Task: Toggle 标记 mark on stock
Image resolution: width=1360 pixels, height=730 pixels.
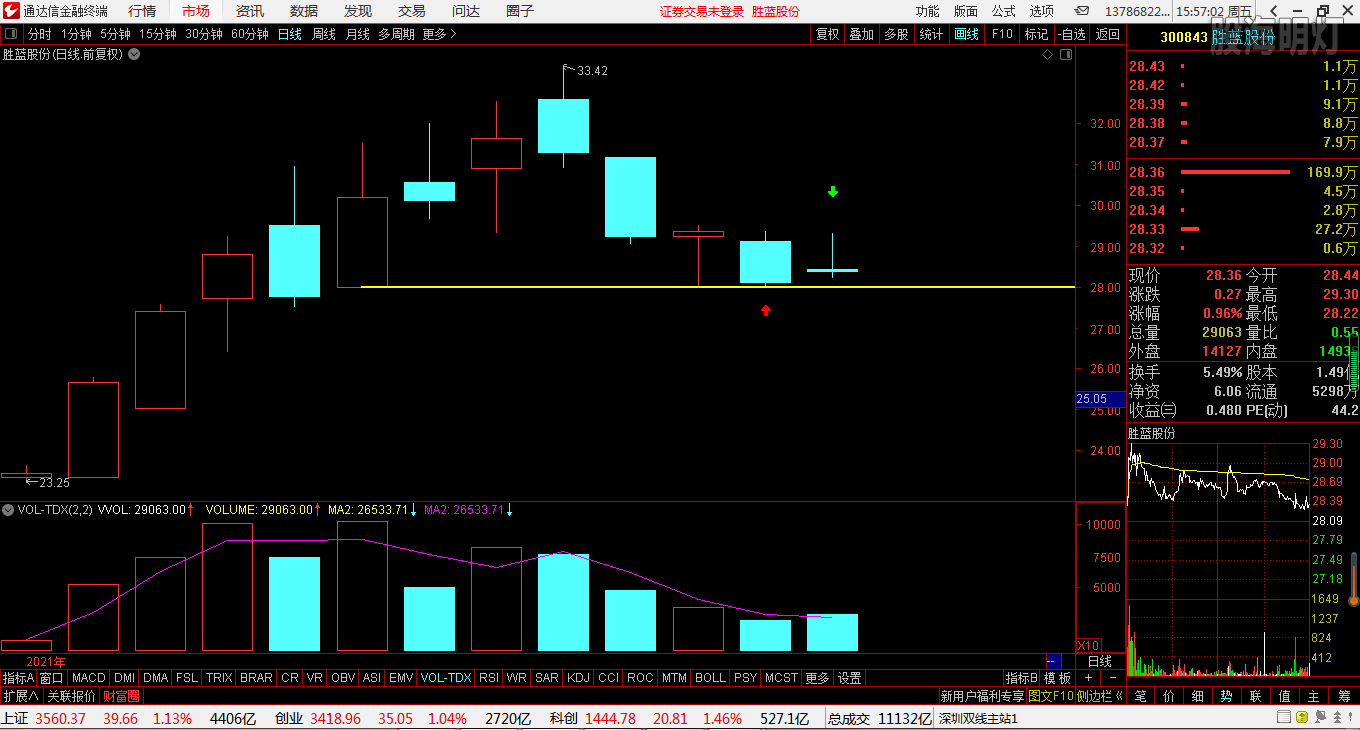Action: (x=1036, y=34)
